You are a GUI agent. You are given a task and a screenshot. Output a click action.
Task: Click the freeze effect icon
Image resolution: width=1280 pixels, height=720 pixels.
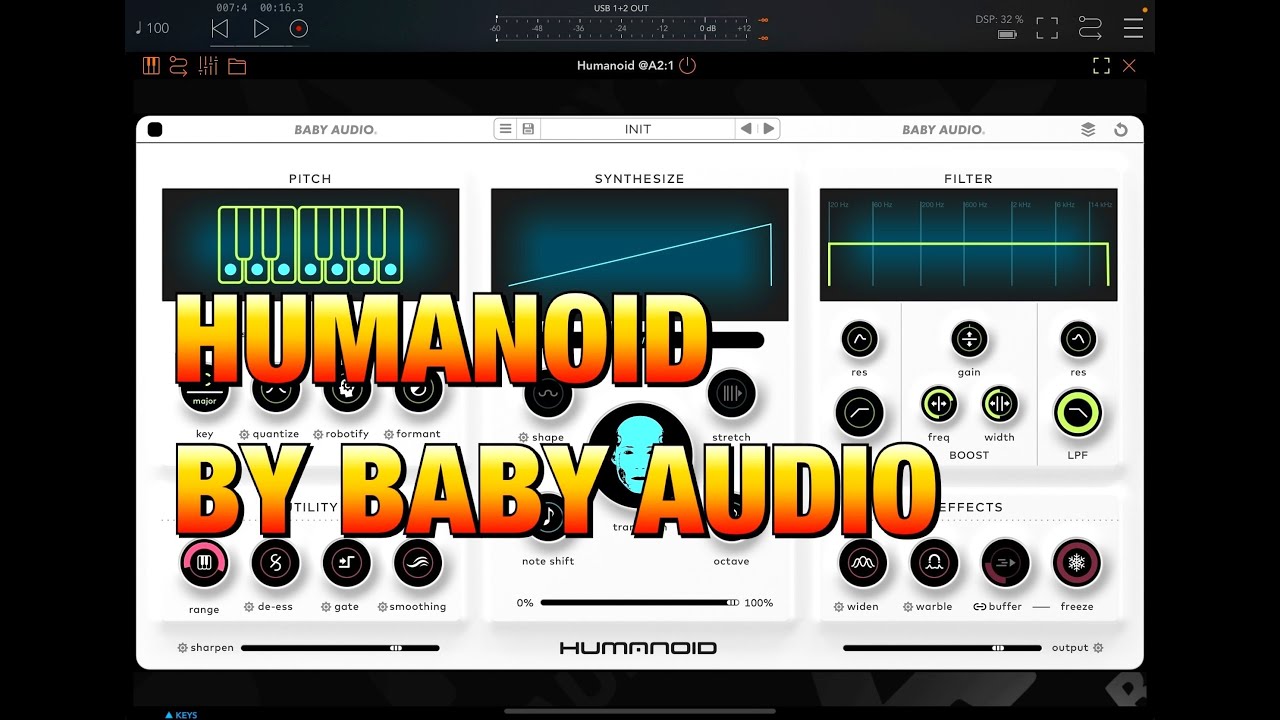tap(1075, 563)
